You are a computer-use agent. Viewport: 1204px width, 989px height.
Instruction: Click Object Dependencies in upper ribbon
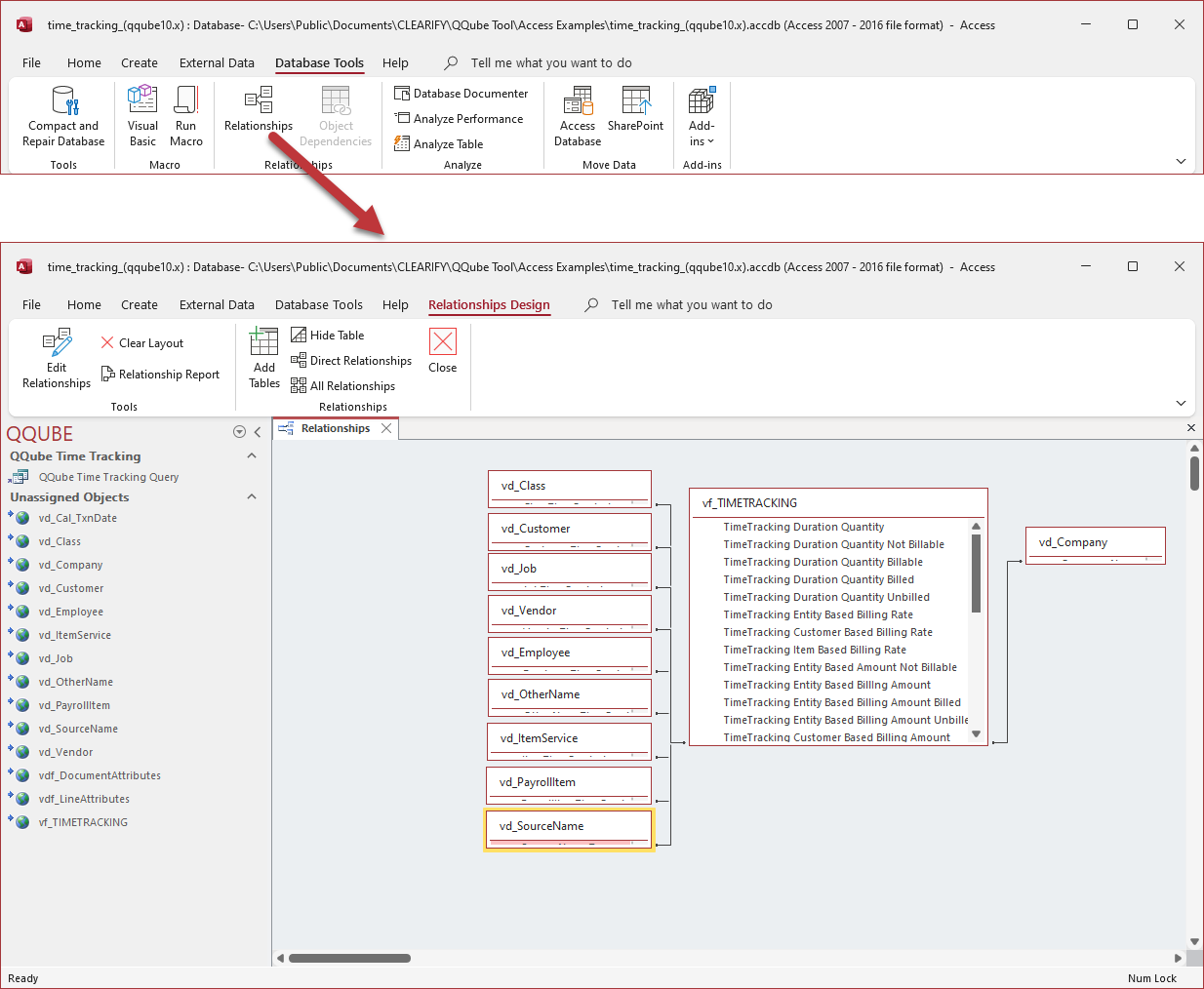click(336, 116)
